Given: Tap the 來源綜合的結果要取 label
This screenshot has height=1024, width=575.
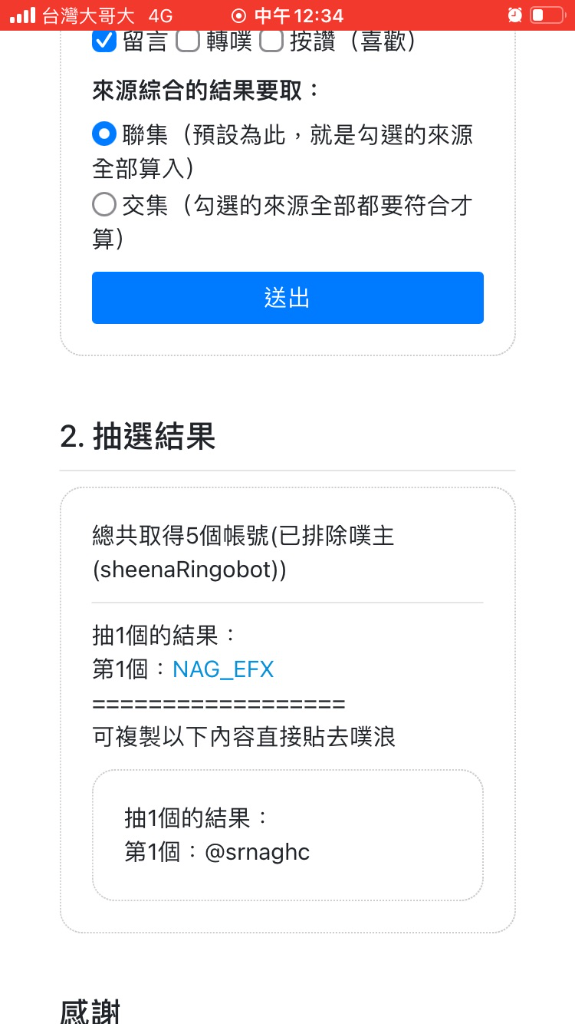Looking at the screenshot, I should 208,90.
